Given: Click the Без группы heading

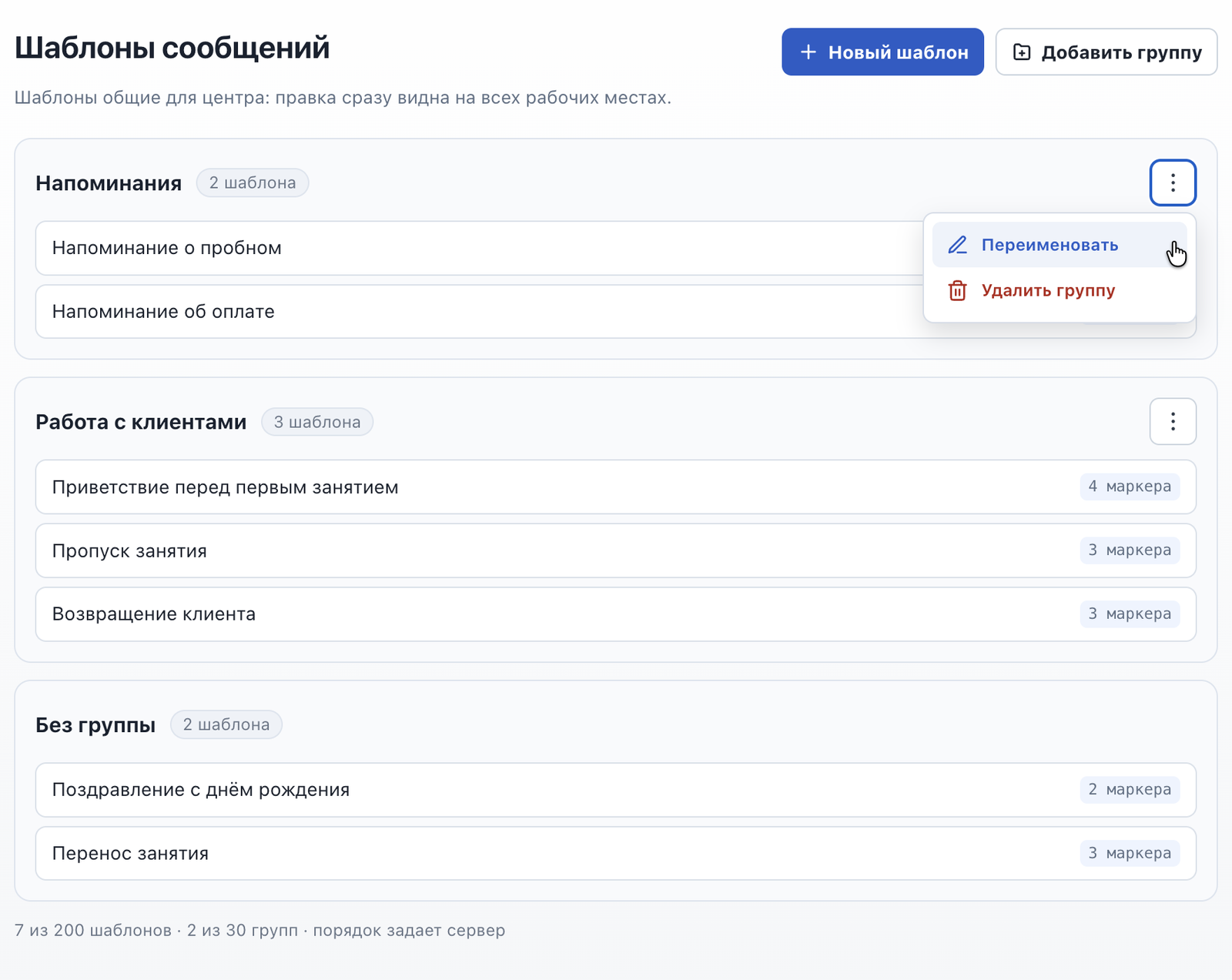Looking at the screenshot, I should (95, 725).
